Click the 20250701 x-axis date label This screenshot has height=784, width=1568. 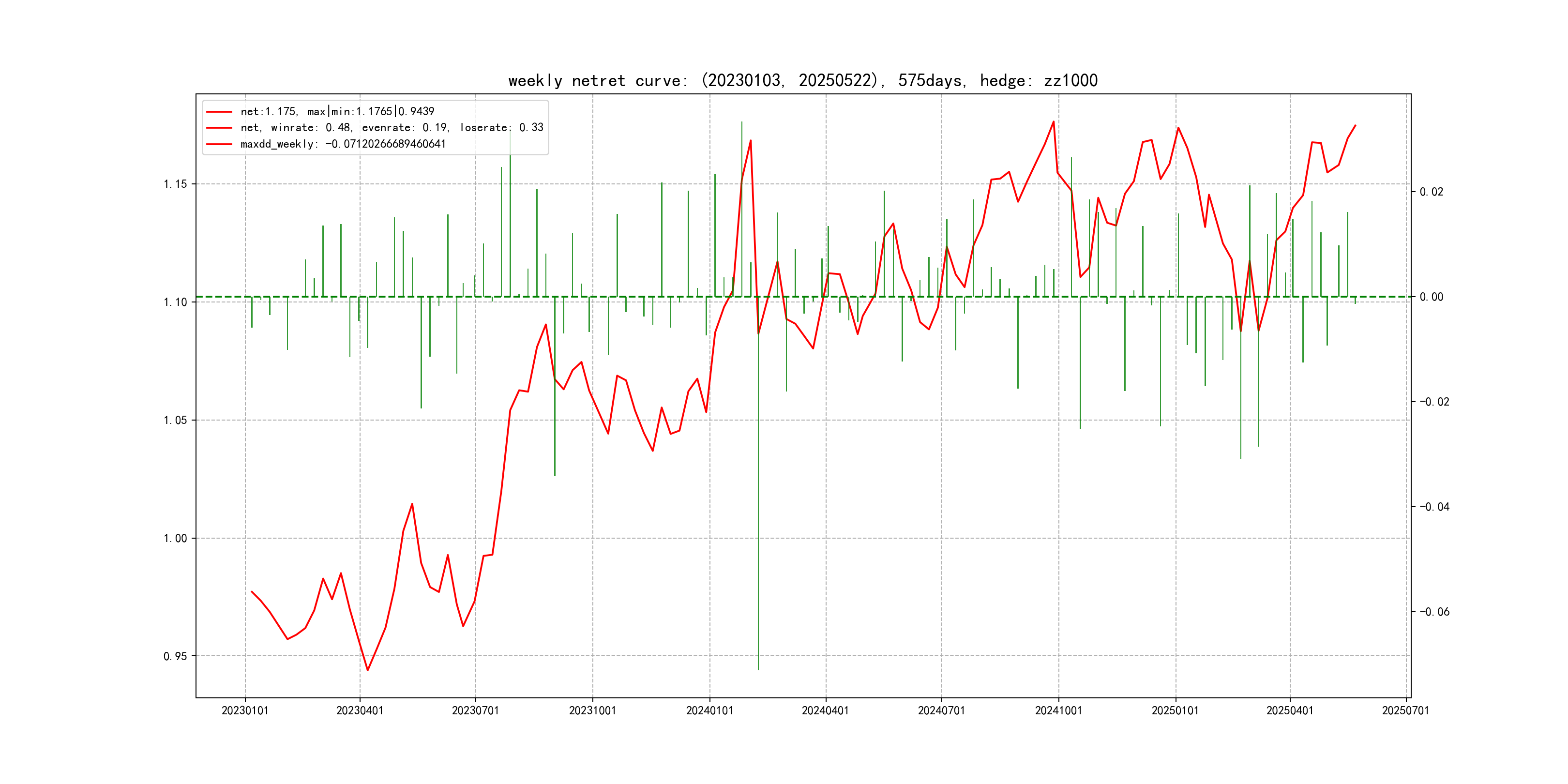click(1405, 710)
